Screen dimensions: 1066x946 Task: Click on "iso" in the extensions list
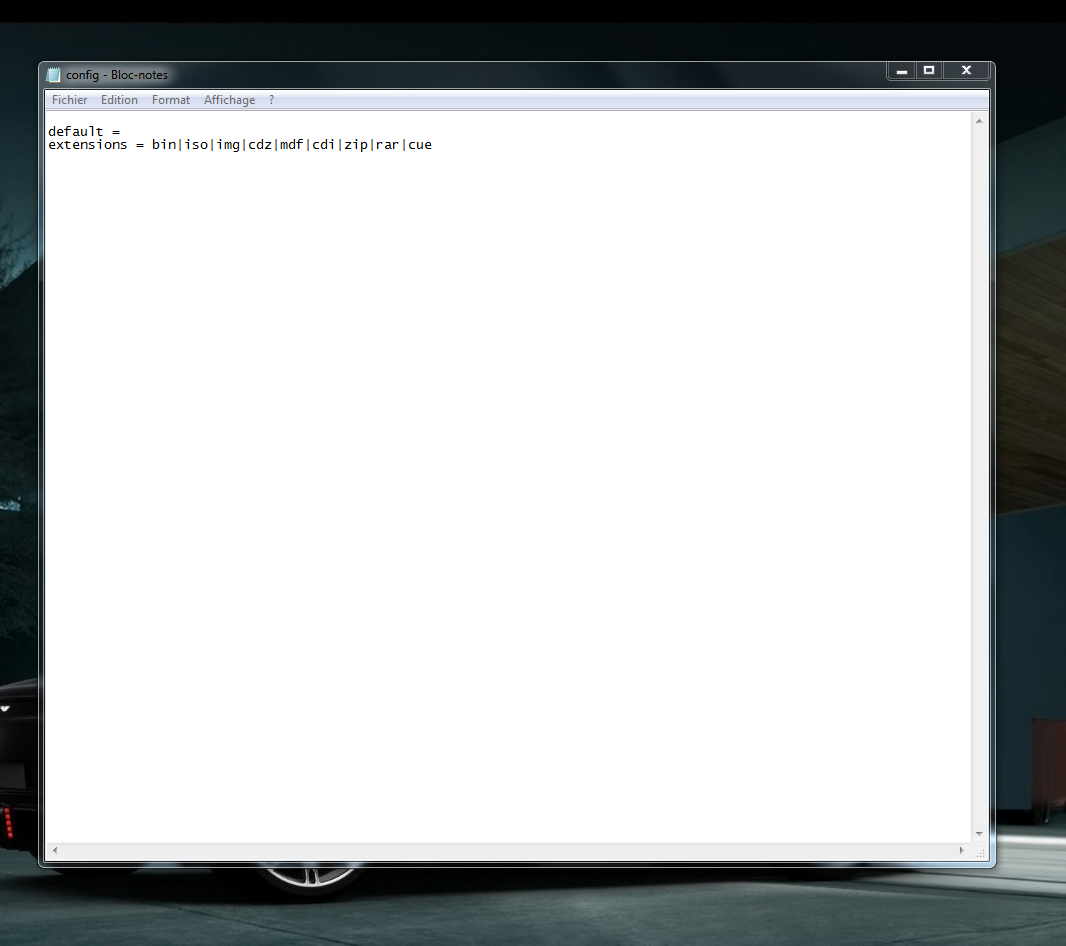(196, 145)
